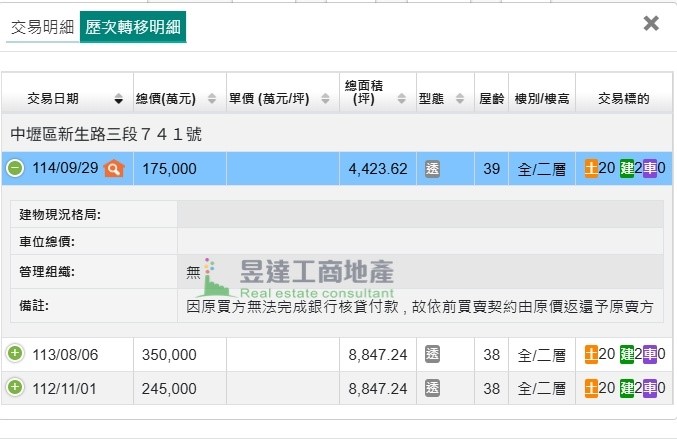Click the 透 type icon in 112/11/01 row
Image resolution: width=677 pixels, height=439 pixels.
(x=432, y=387)
